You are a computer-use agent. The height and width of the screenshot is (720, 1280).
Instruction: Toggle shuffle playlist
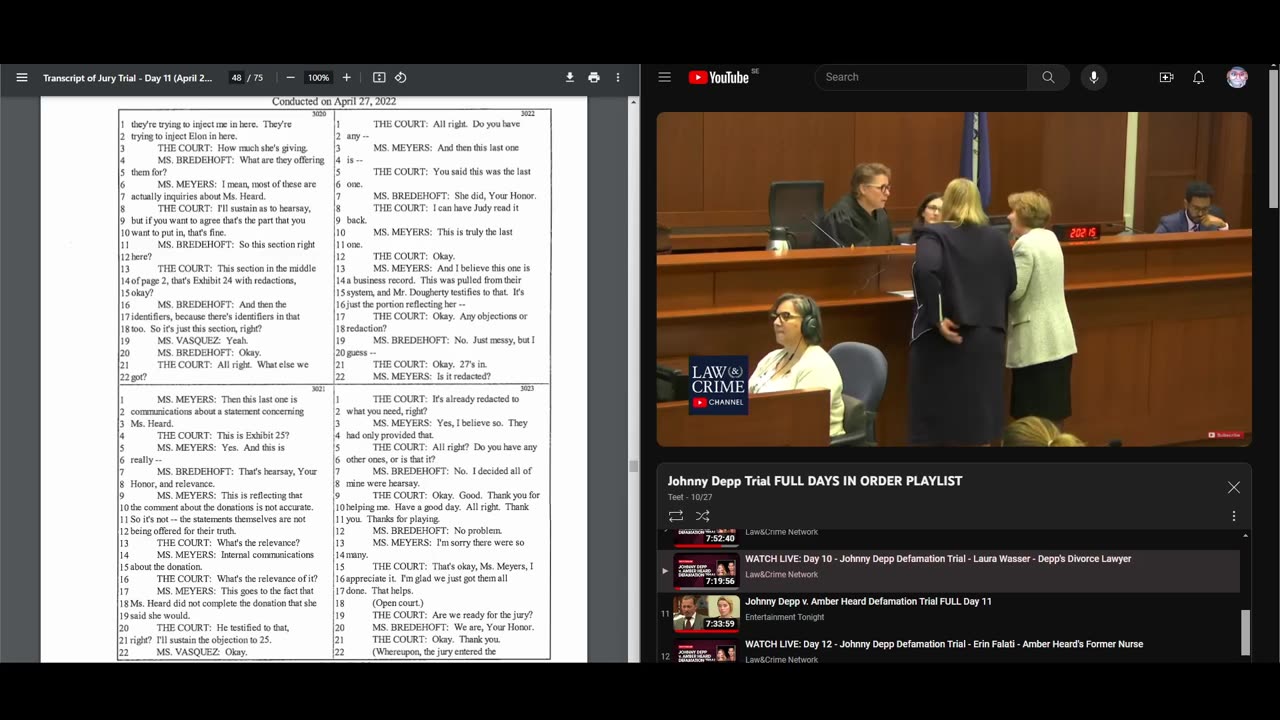tap(703, 516)
